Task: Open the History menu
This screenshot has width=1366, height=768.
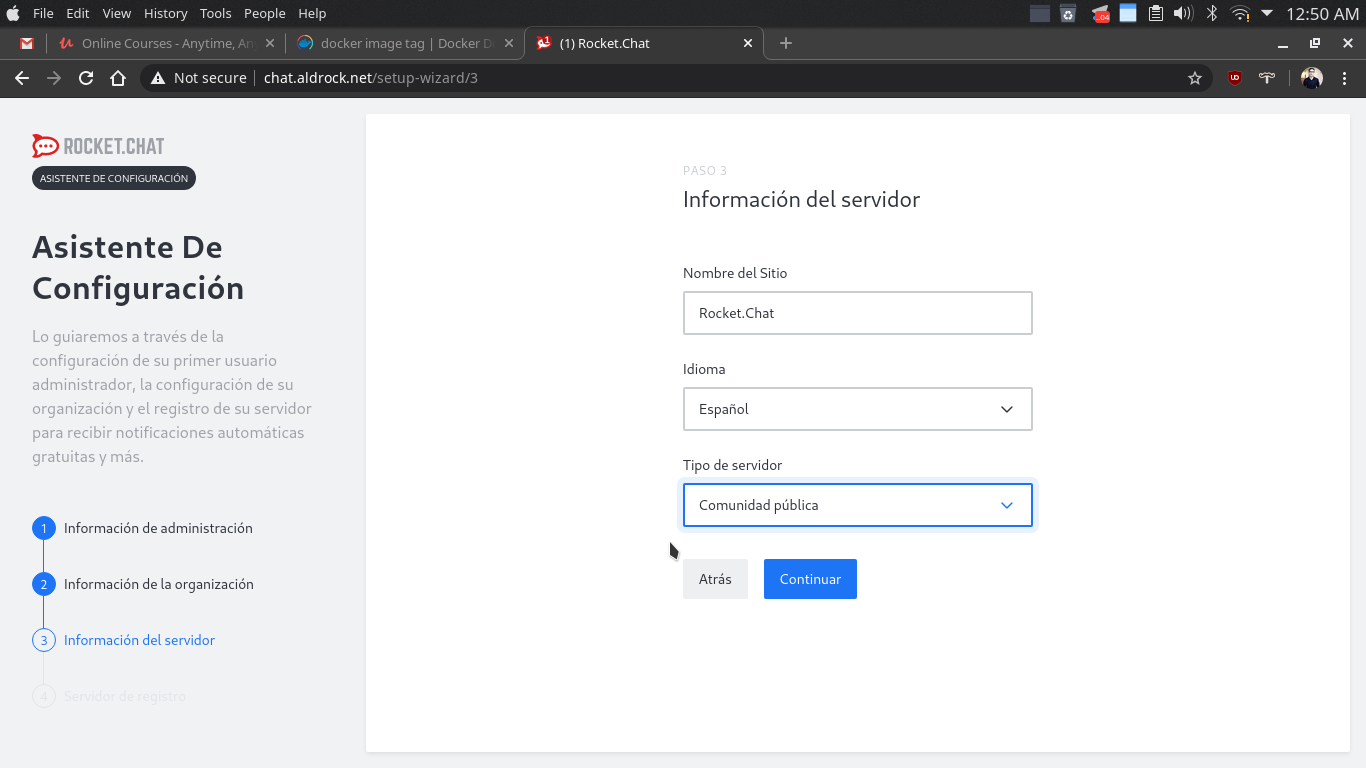Action: 166,13
